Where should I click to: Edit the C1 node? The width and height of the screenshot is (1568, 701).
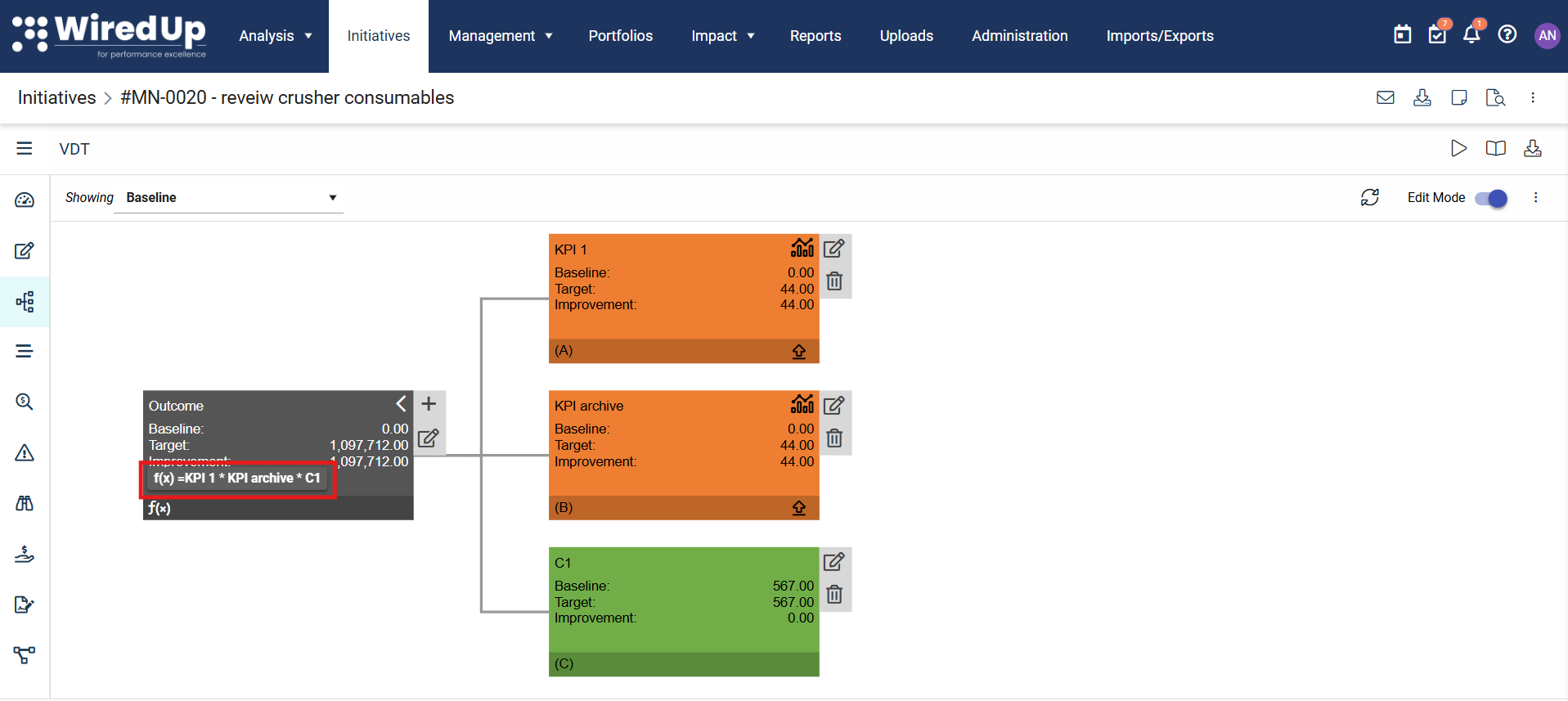[x=834, y=561]
